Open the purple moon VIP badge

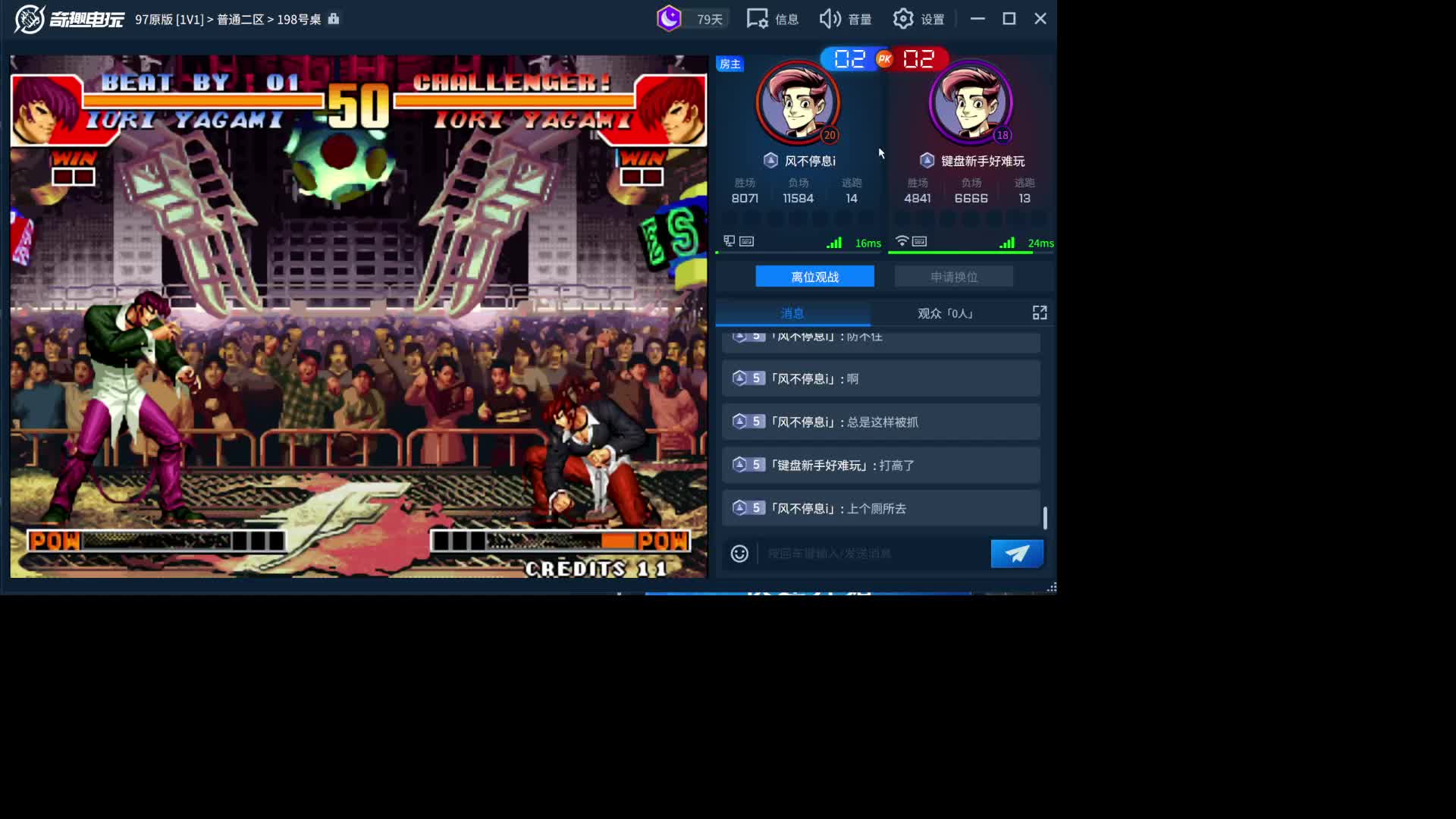(x=669, y=19)
